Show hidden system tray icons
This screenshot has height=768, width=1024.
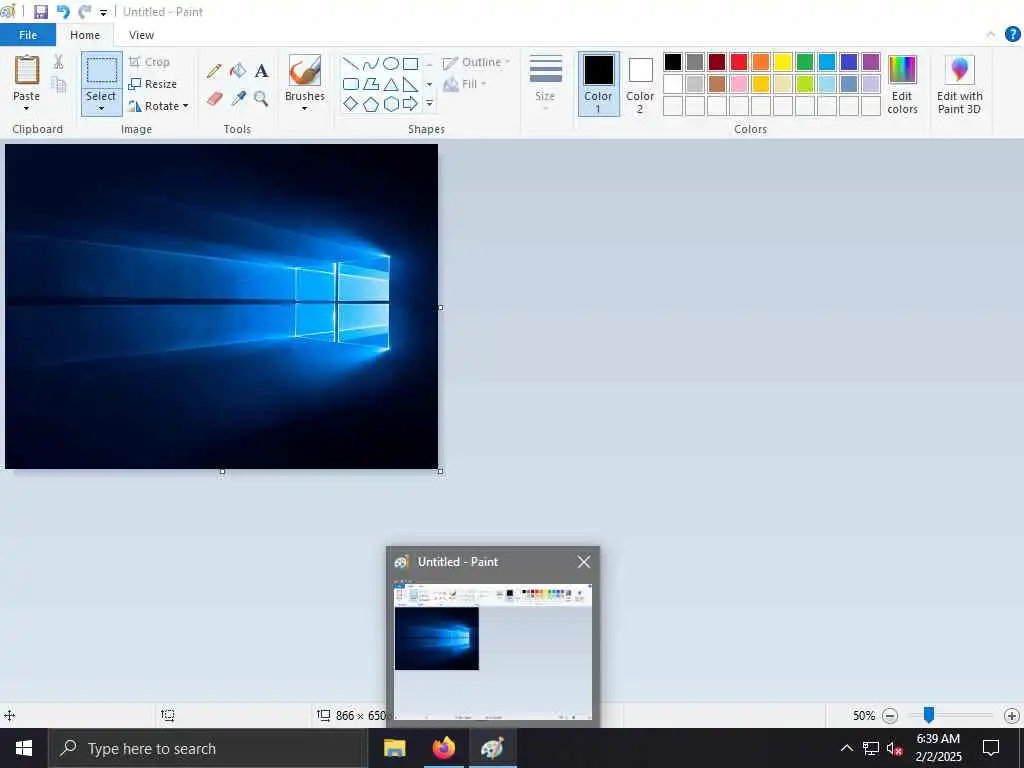[x=846, y=748]
